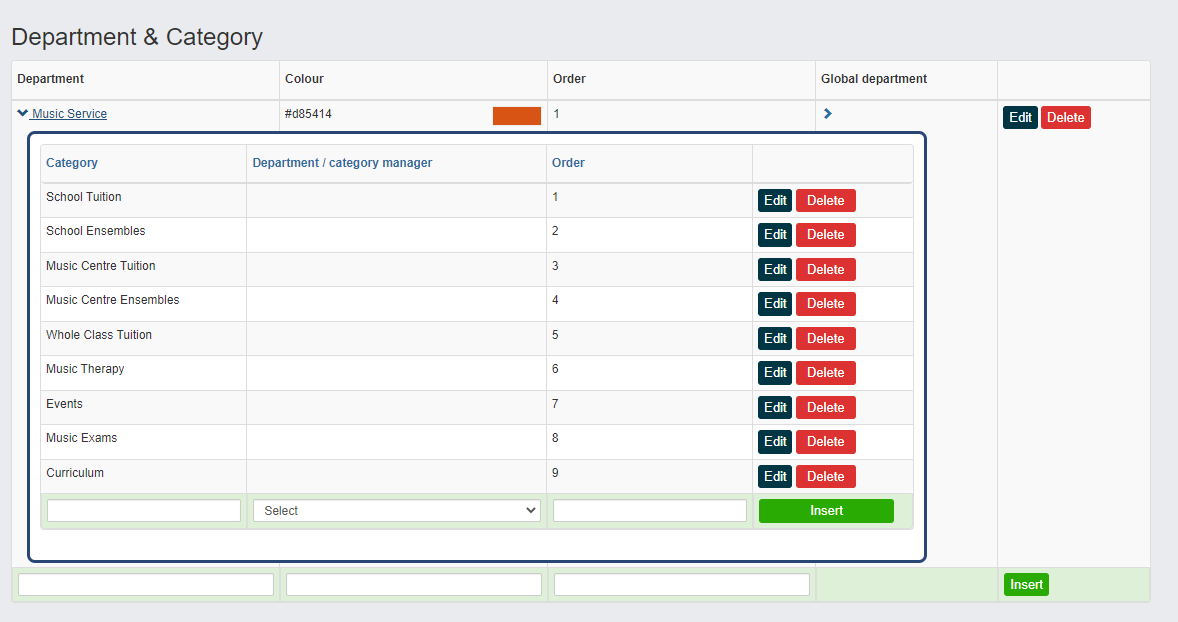Edit the Events category
Viewport: 1178px width, 622px height.
pyautogui.click(x=775, y=407)
